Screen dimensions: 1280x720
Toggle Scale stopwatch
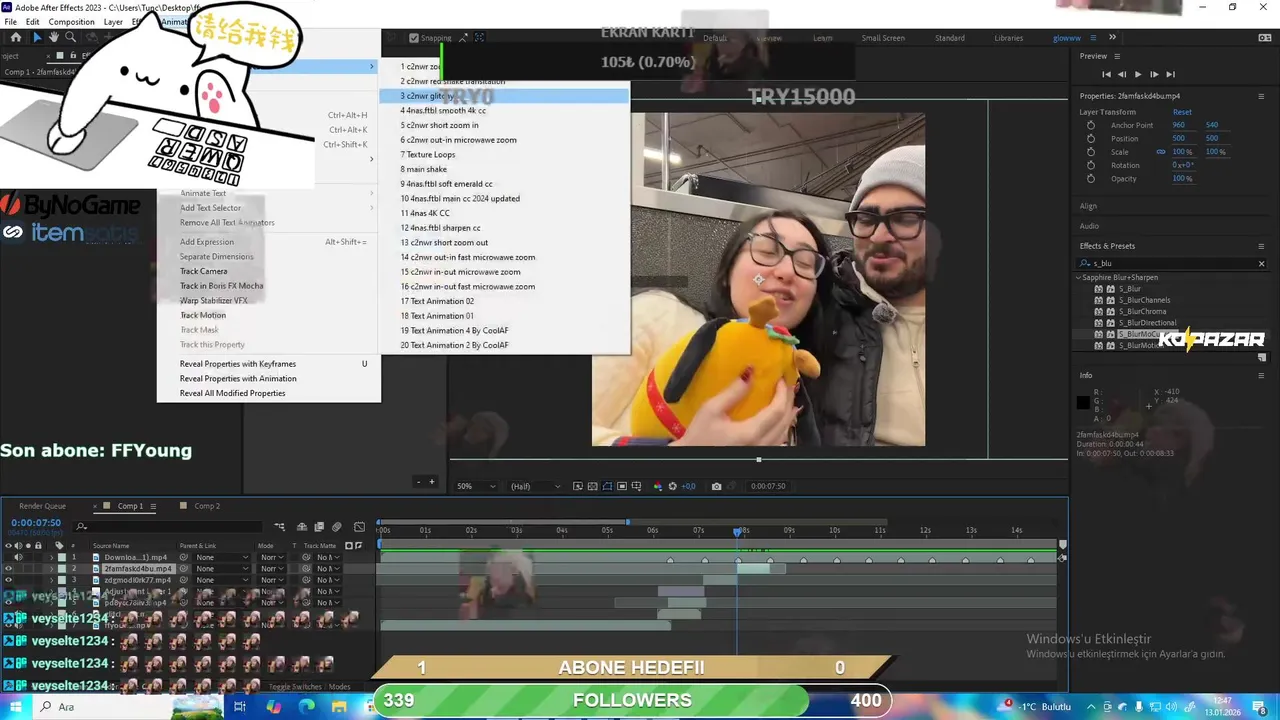click(x=1091, y=152)
